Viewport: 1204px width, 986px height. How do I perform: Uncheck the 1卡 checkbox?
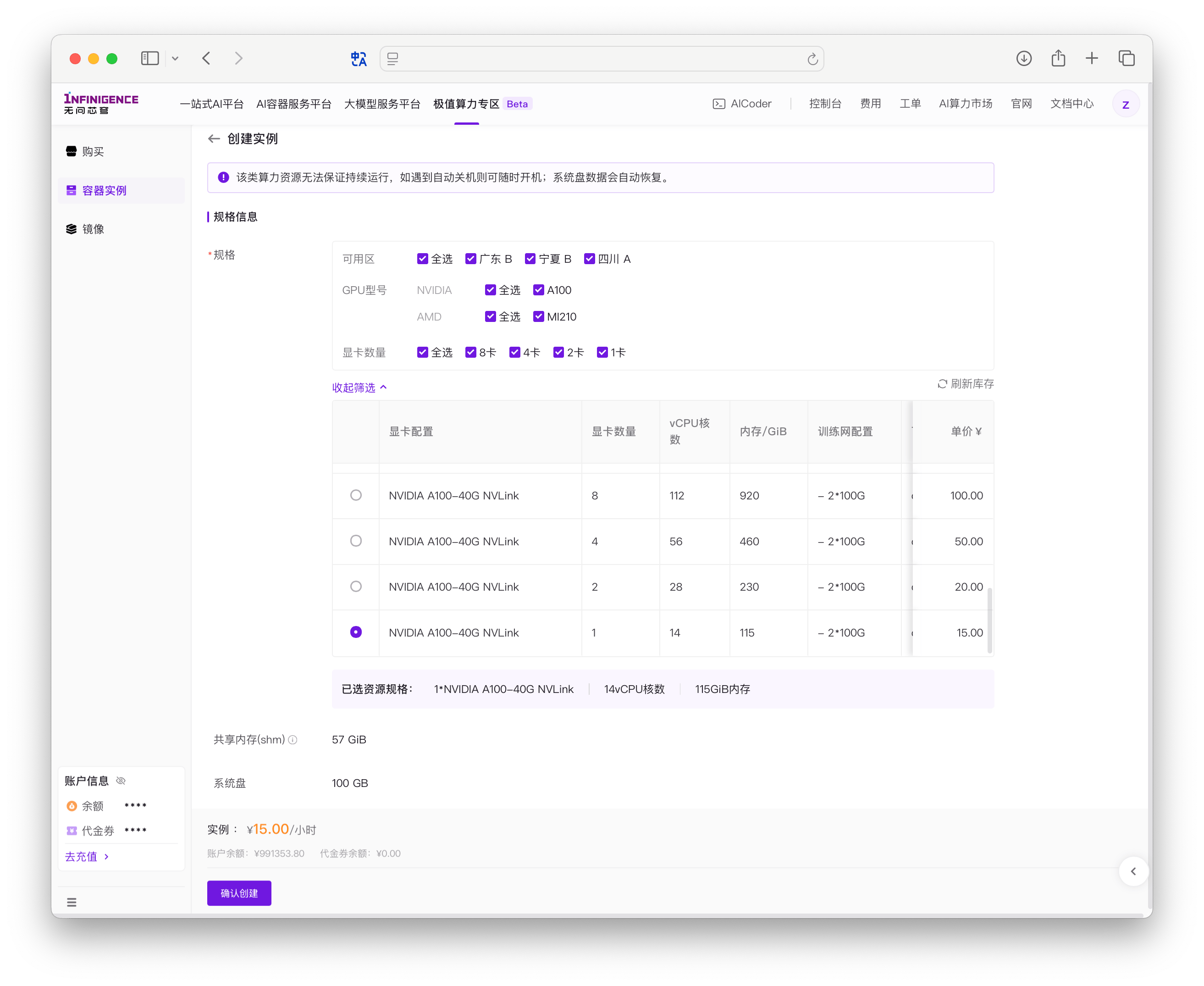602,353
